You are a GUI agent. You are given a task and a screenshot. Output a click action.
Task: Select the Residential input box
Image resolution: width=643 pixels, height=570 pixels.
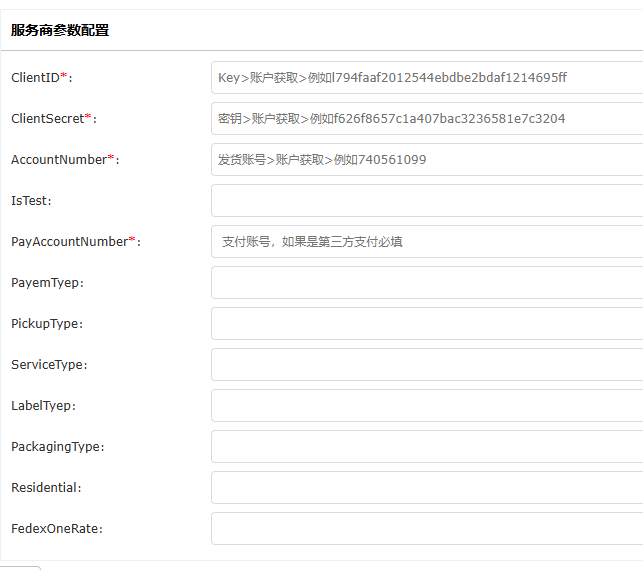coord(426,488)
